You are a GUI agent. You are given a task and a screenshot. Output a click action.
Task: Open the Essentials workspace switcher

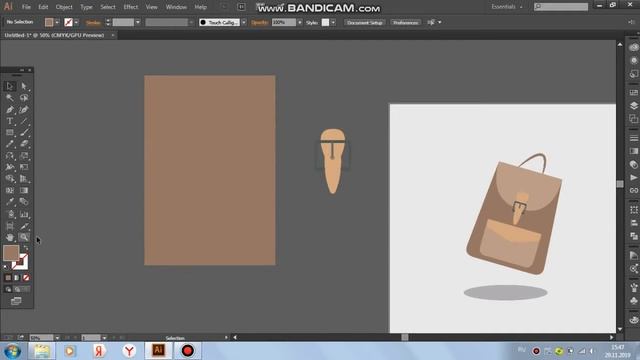pyautogui.click(x=507, y=7)
